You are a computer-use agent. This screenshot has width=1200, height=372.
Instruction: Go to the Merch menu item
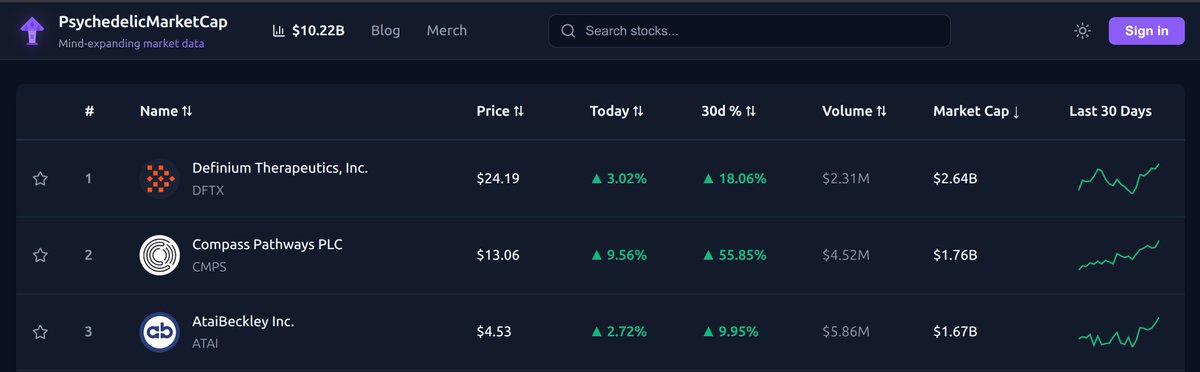[x=447, y=30]
